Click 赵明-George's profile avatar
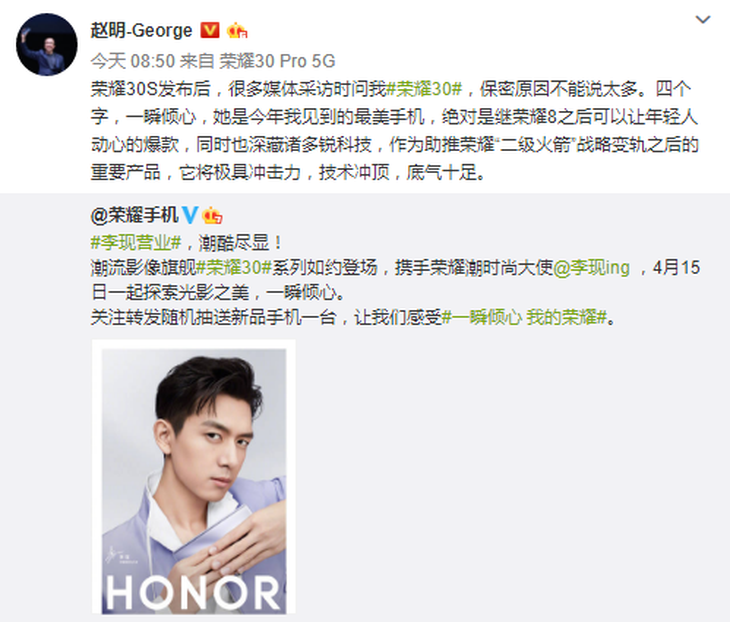730x622 pixels. coord(47,45)
